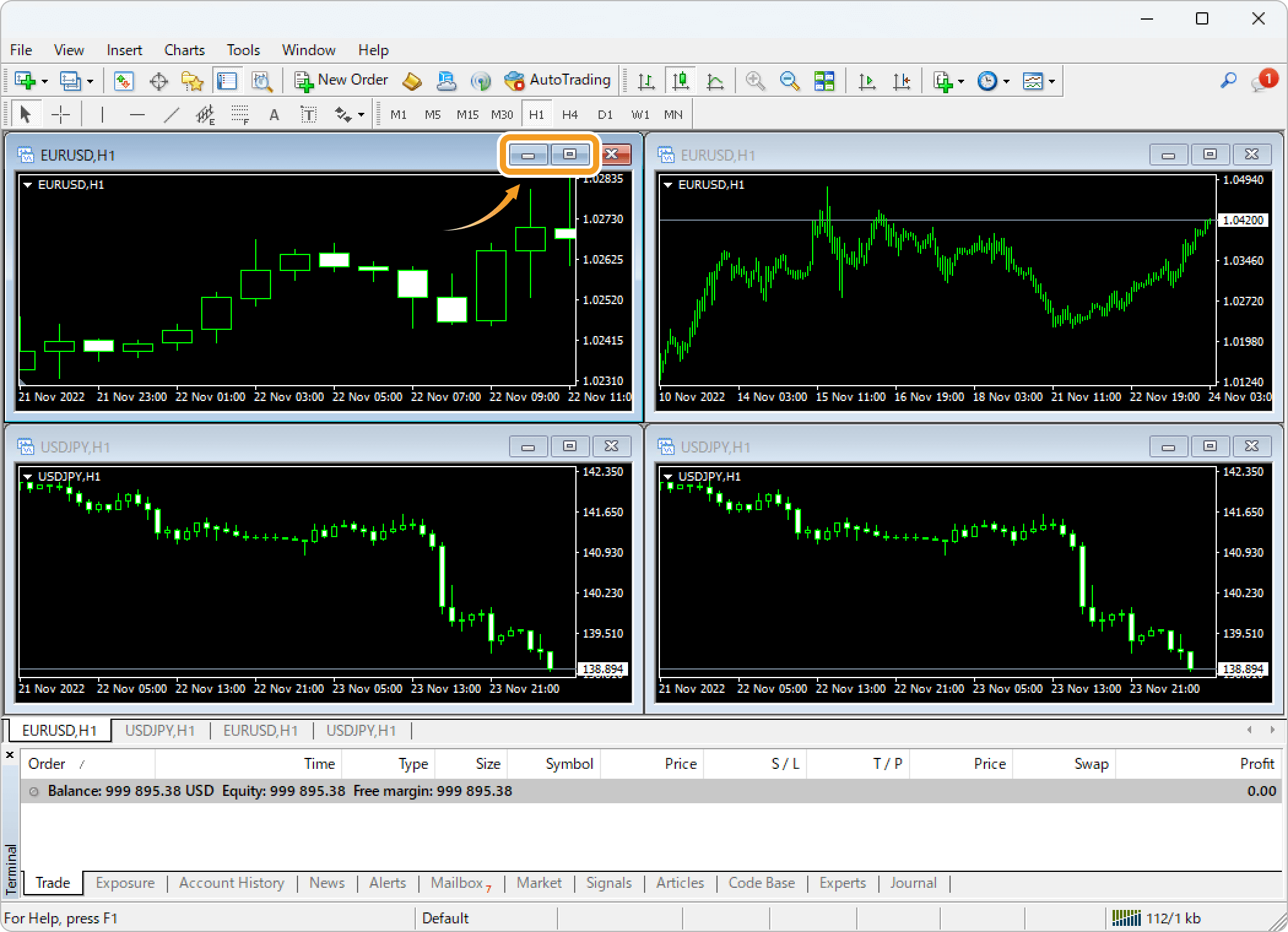Zoom in on the chart
This screenshot has height=932, width=1288.
pyautogui.click(x=755, y=81)
